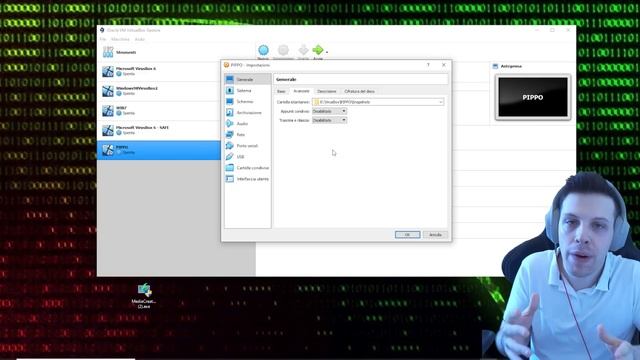The width and height of the screenshot is (640, 360).
Task: Open the Macchina menu
Action: click(120, 39)
